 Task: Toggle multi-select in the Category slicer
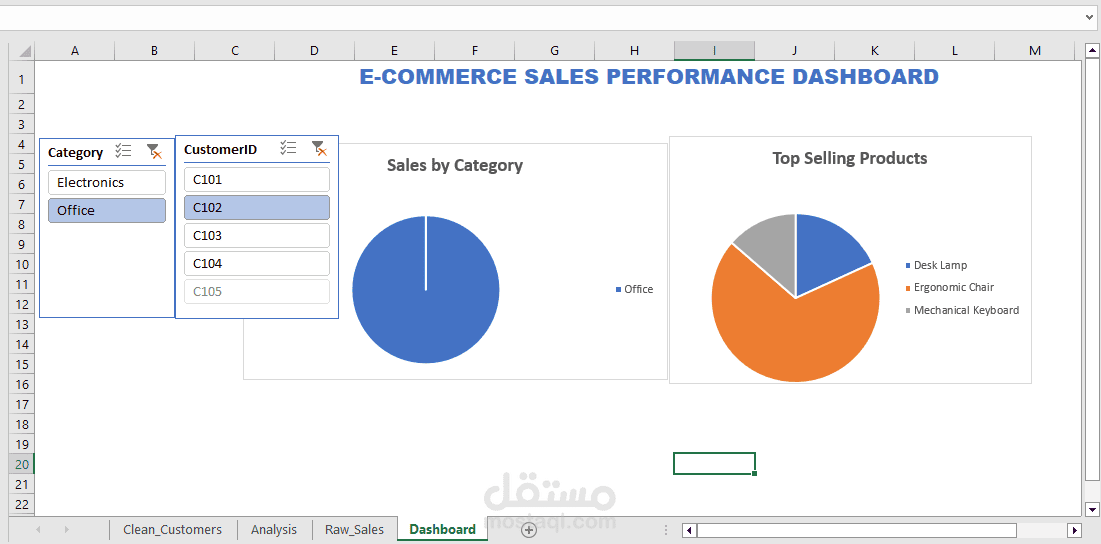(124, 151)
